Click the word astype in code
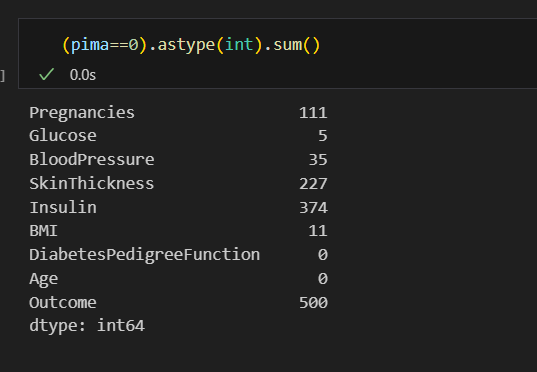 (x=186, y=45)
